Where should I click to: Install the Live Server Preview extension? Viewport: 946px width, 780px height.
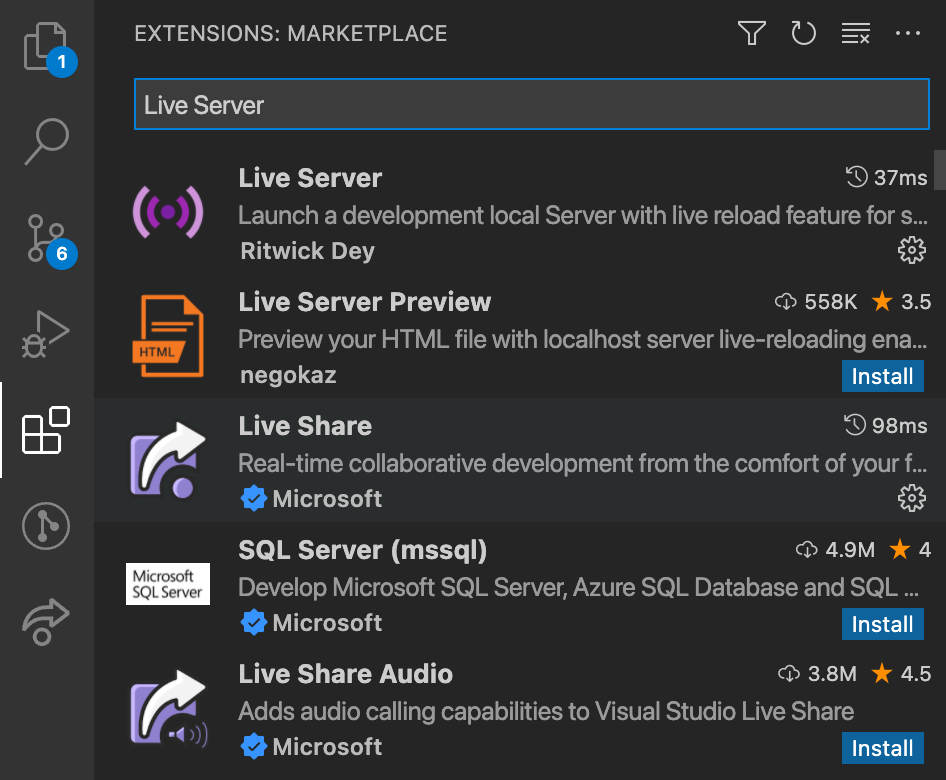pos(882,376)
